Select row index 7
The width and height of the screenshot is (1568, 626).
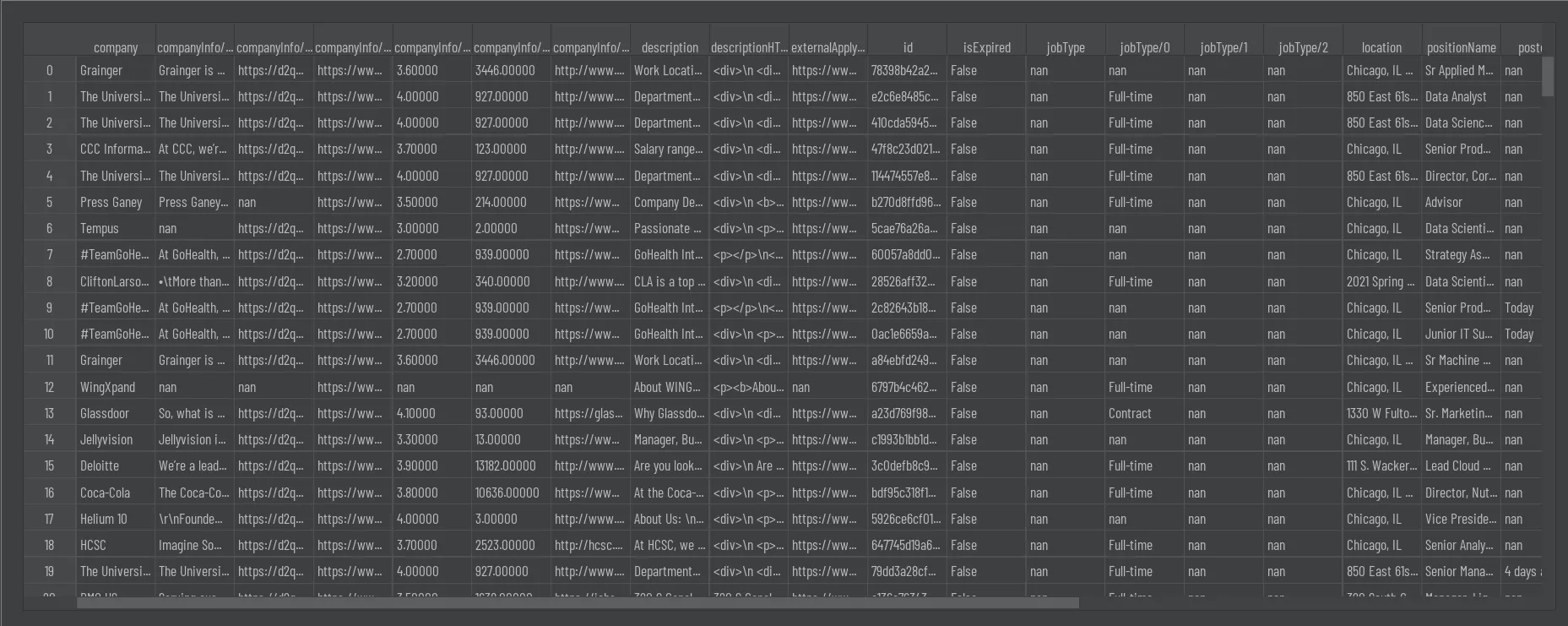point(49,254)
